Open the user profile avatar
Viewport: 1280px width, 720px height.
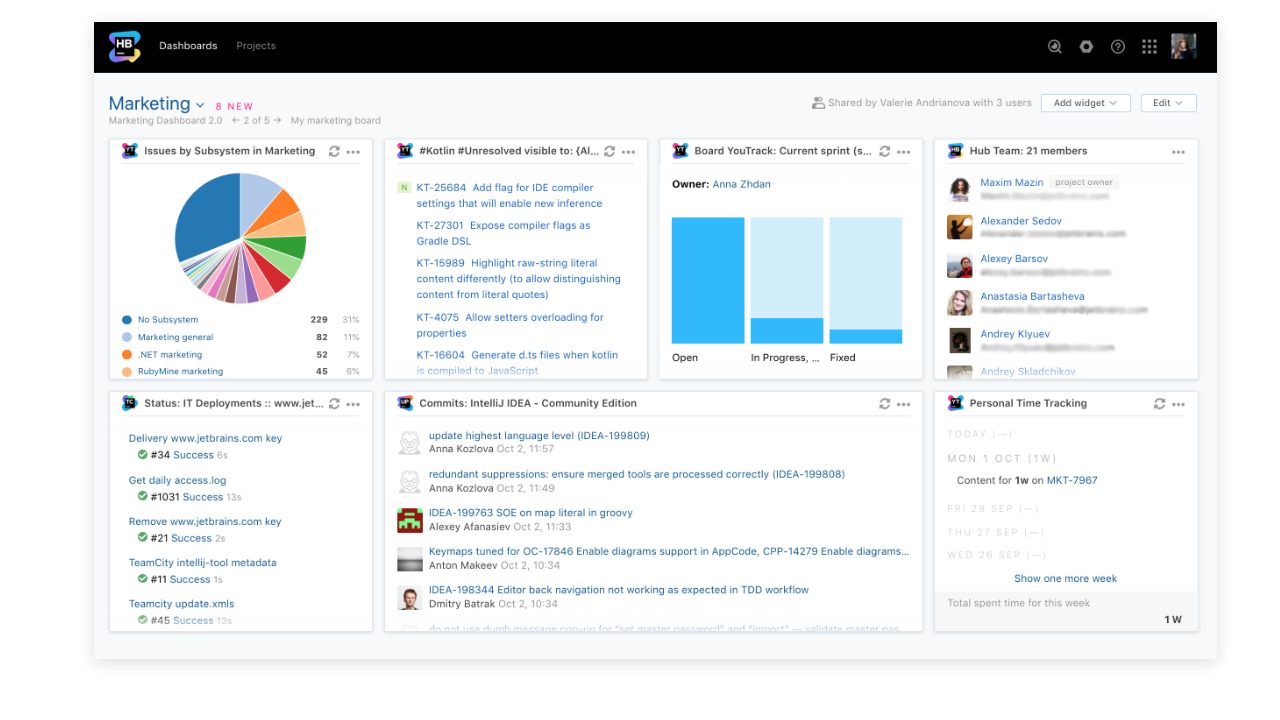point(1184,46)
